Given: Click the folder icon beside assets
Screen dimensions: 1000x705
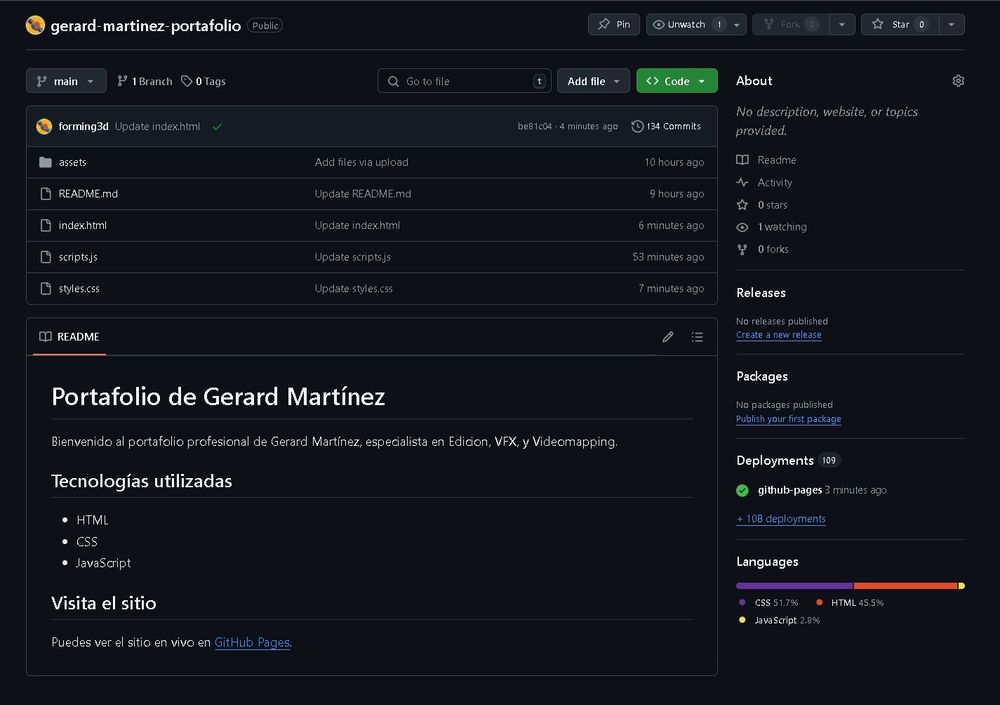Looking at the screenshot, I should coord(45,162).
